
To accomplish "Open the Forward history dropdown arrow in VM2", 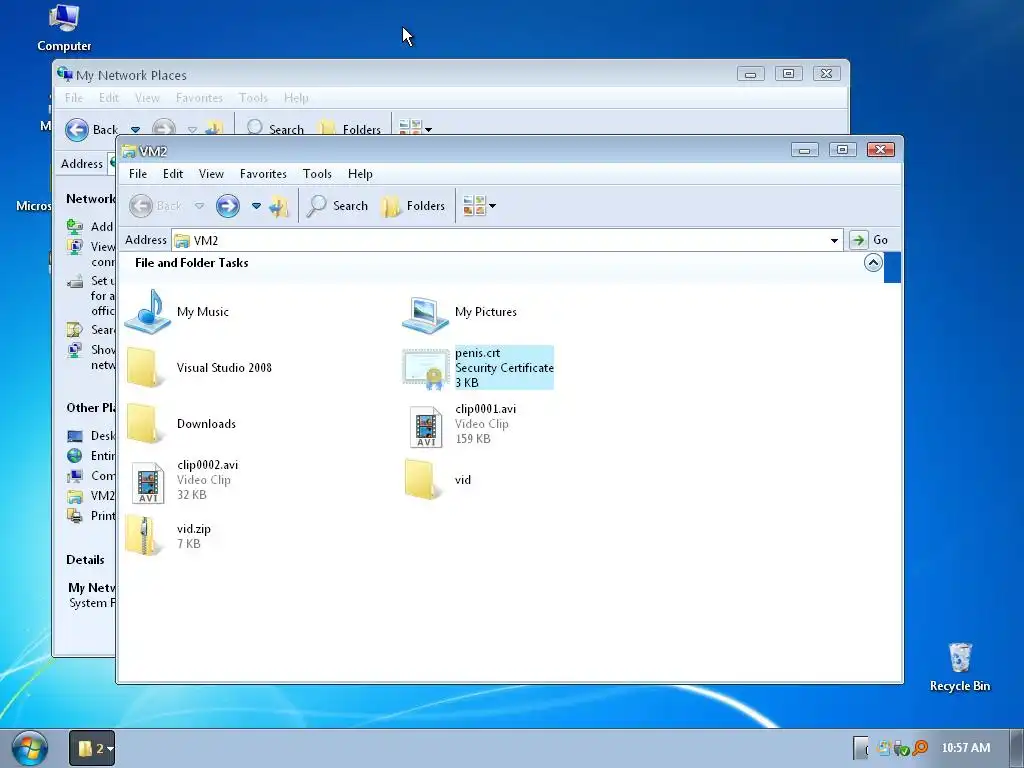I will point(256,206).
